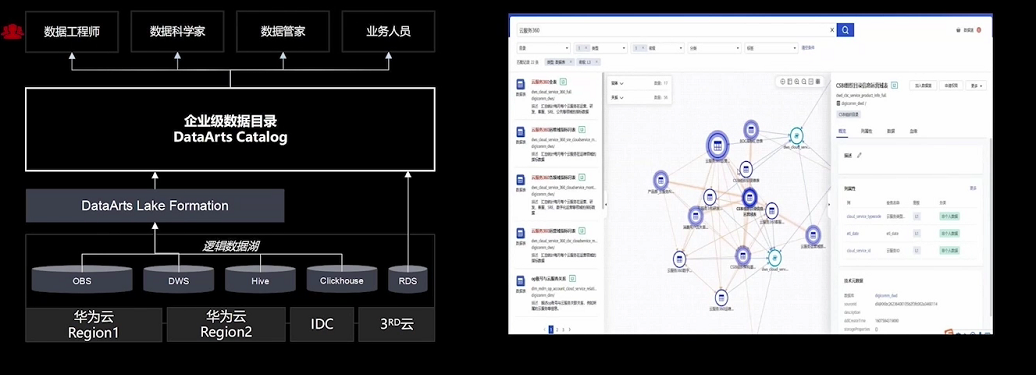
Task: Go to page 2 of results
Action: (557, 329)
